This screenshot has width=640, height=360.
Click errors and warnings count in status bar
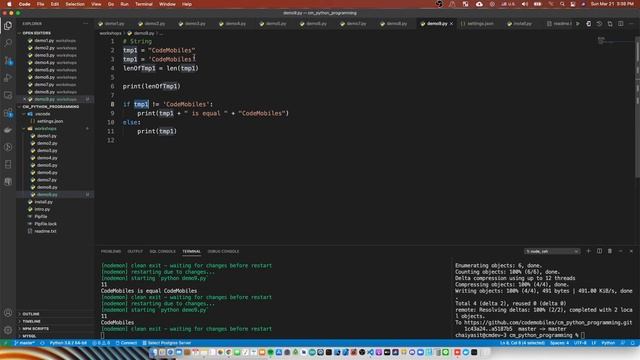[101, 343]
